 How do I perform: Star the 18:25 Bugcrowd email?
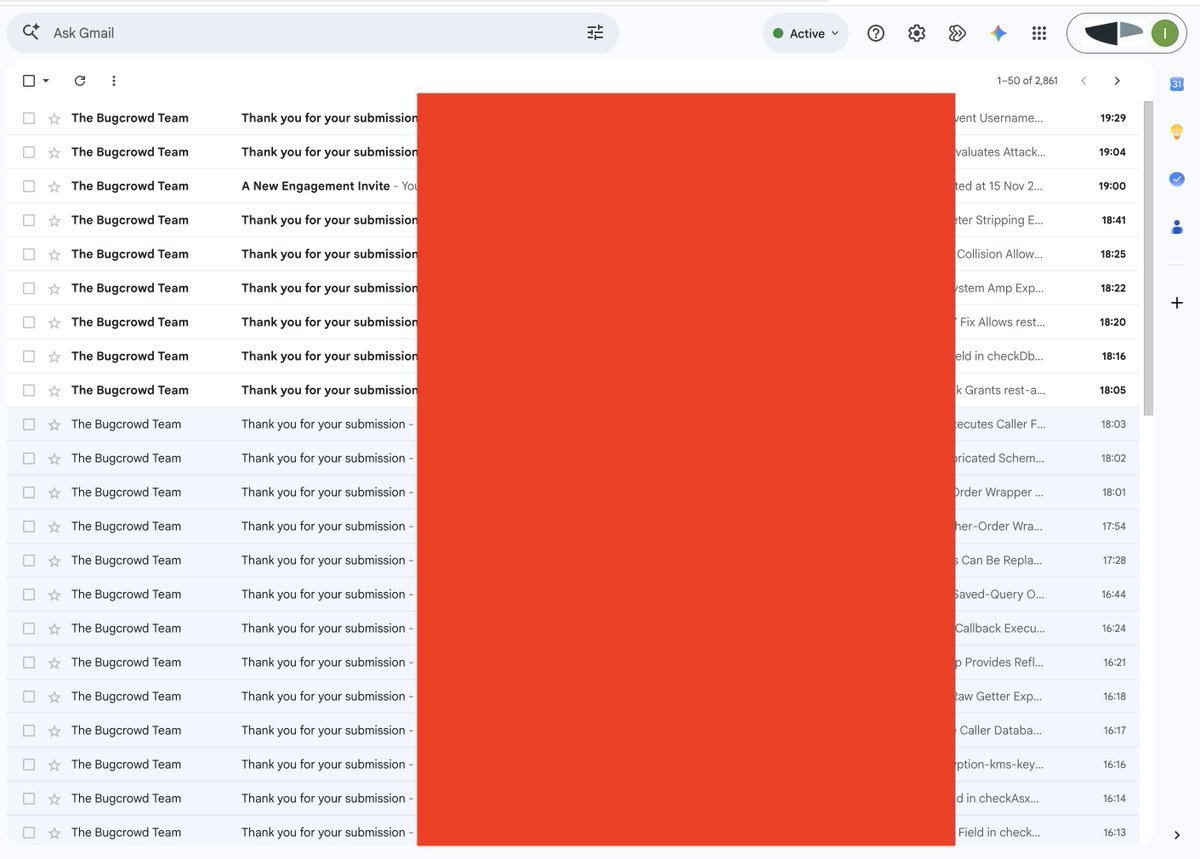[54, 254]
